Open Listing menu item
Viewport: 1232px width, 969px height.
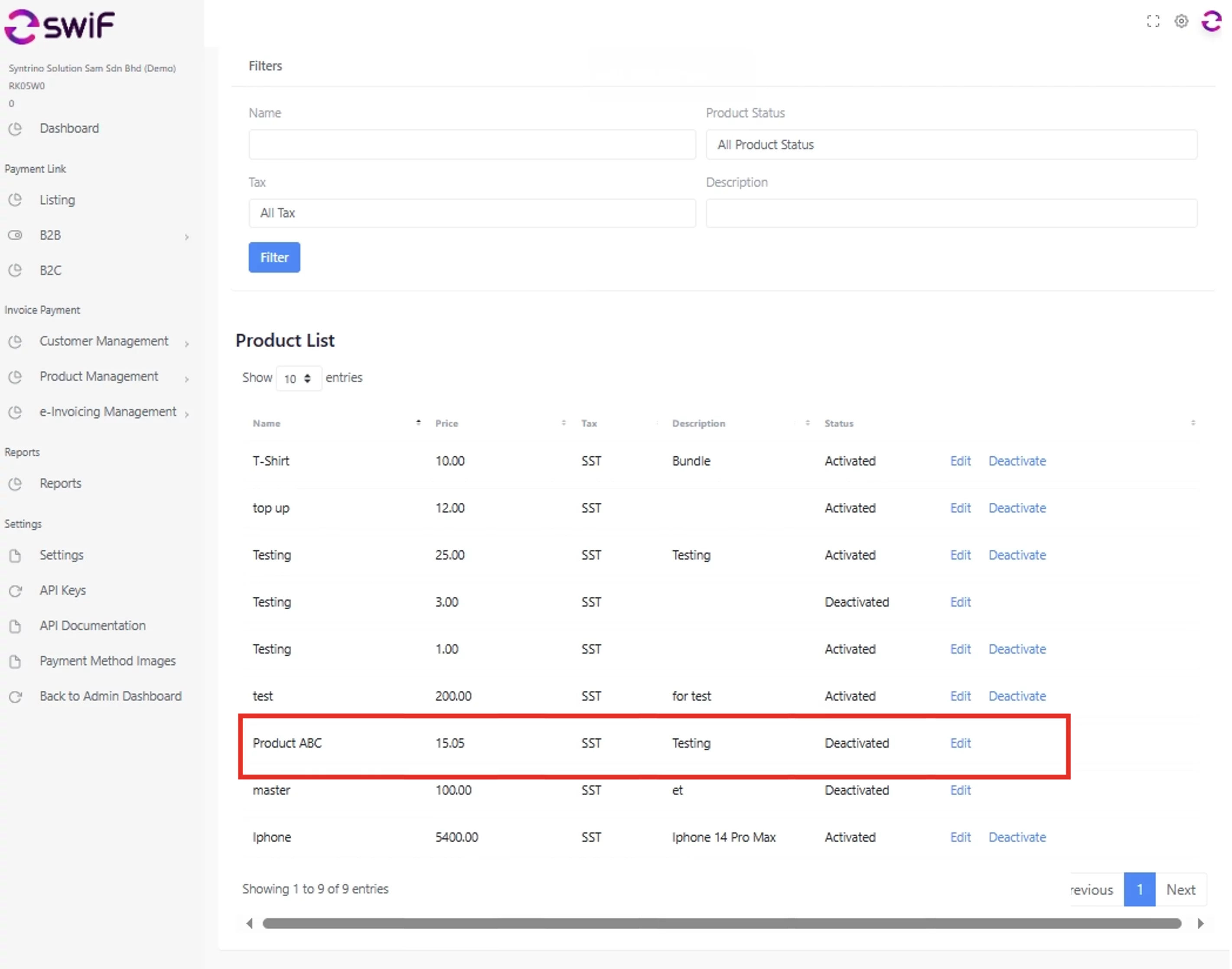coord(57,200)
